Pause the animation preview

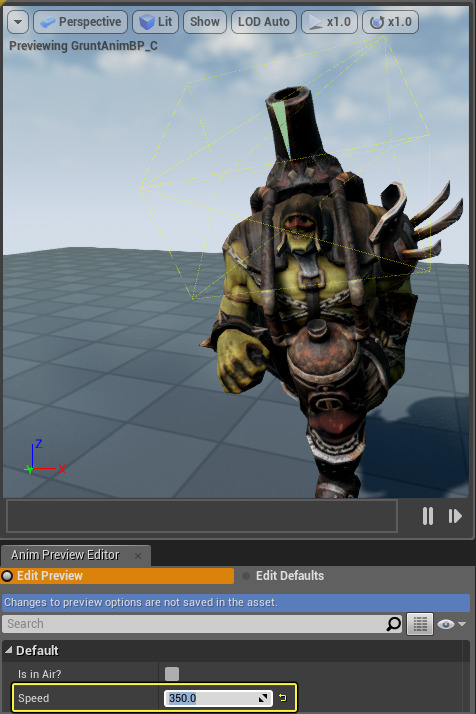coord(427,516)
